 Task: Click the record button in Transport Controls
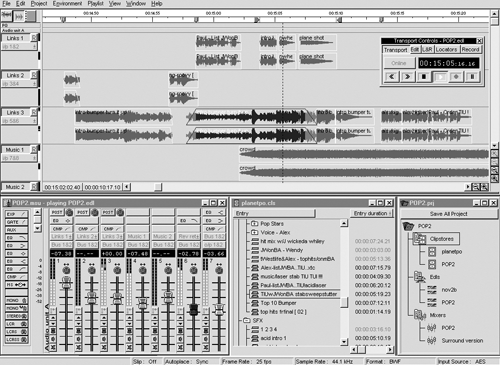coord(456,77)
